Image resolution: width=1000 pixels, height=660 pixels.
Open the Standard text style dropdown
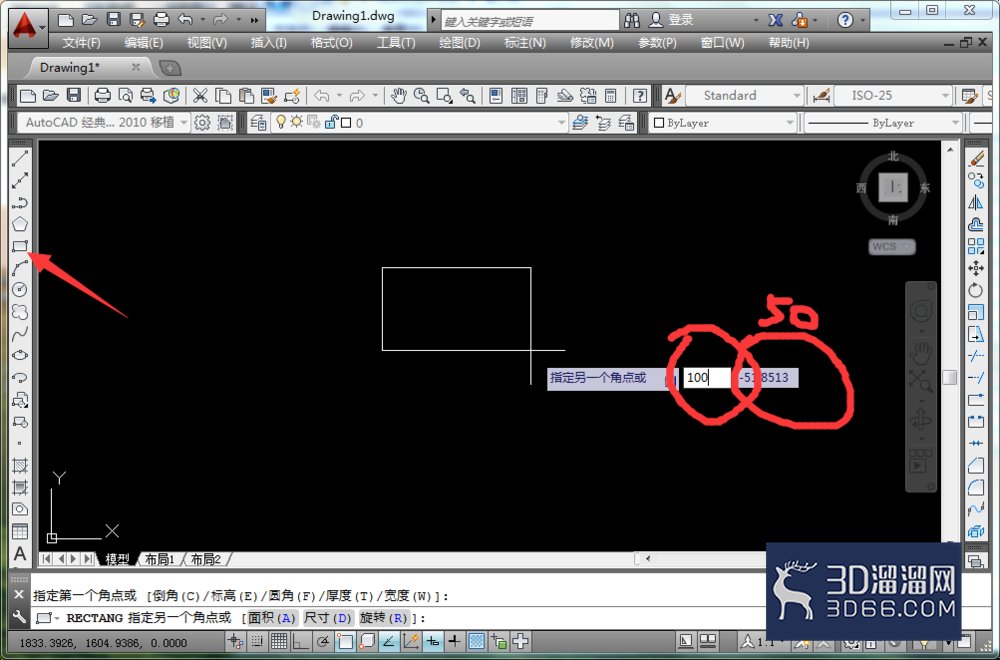click(x=744, y=96)
